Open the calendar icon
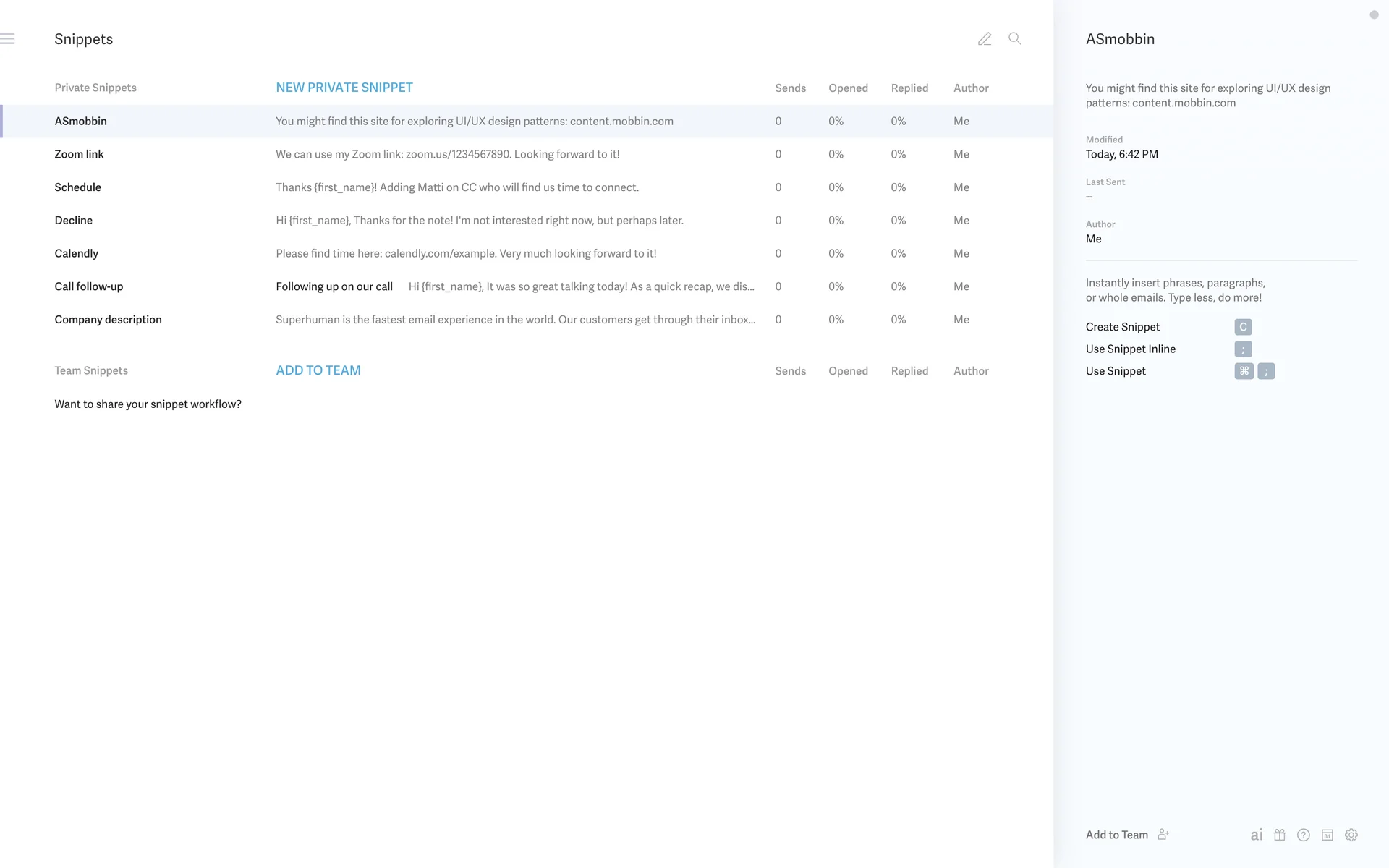Screen dimensions: 1389x868 click(1328, 835)
